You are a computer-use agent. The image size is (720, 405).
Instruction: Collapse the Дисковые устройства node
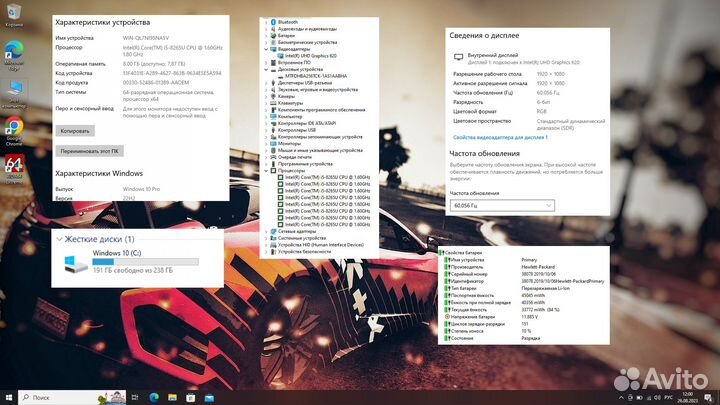(x=266, y=69)
